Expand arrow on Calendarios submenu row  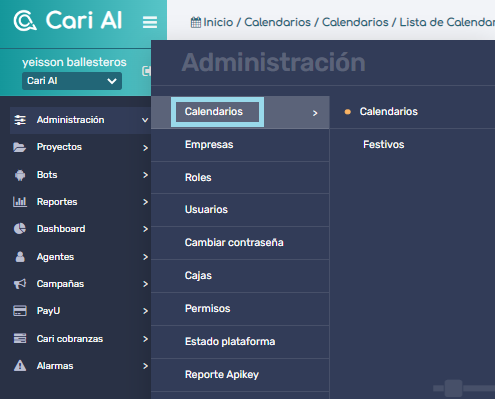tap(315, 113)
